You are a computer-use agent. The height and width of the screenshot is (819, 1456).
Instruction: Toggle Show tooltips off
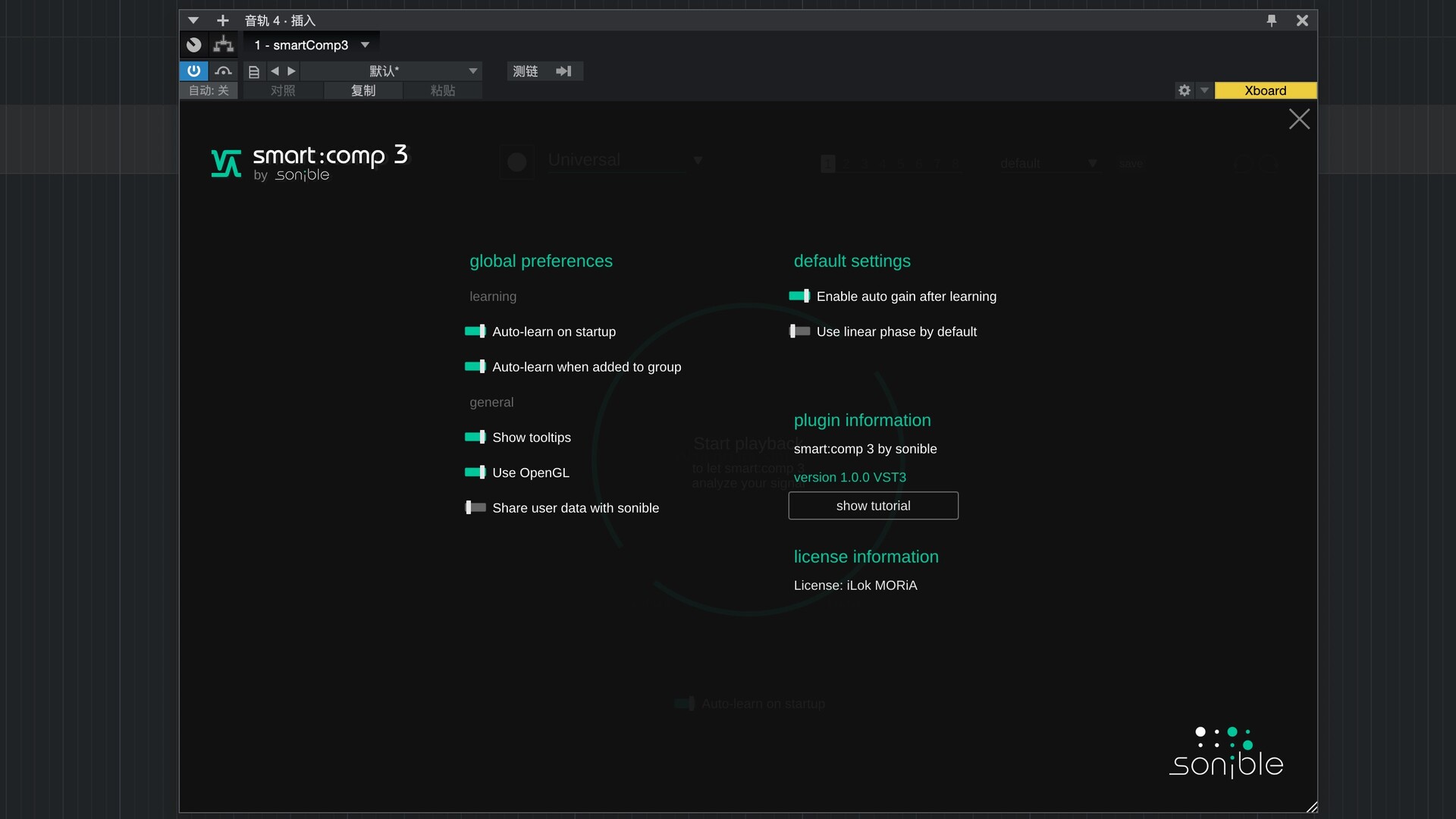click(x=476, y=437)
